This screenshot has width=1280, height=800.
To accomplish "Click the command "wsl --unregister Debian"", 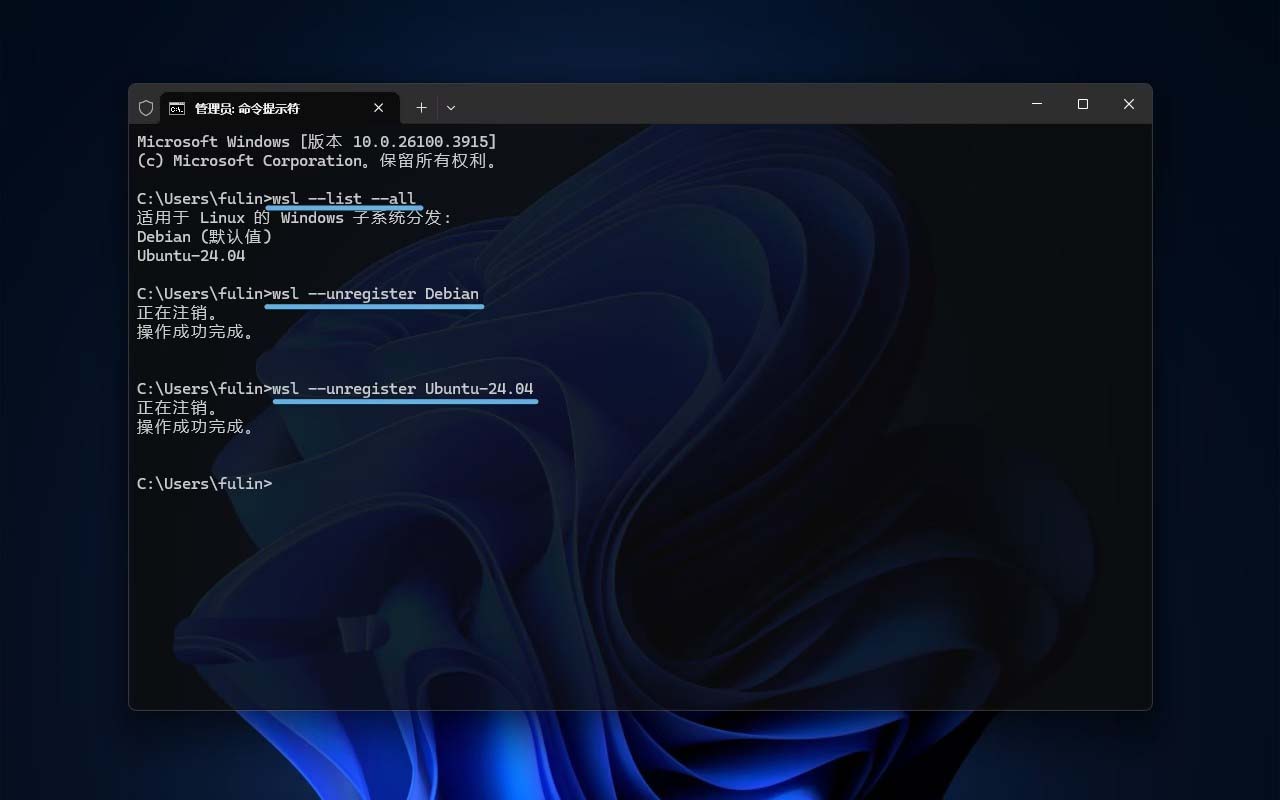I will pyautogui.click(x=375, y=294).
